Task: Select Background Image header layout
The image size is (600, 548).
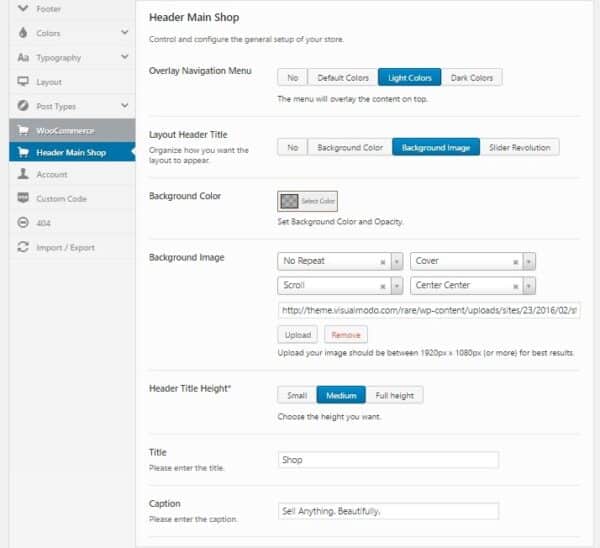Action: (436, 147)
